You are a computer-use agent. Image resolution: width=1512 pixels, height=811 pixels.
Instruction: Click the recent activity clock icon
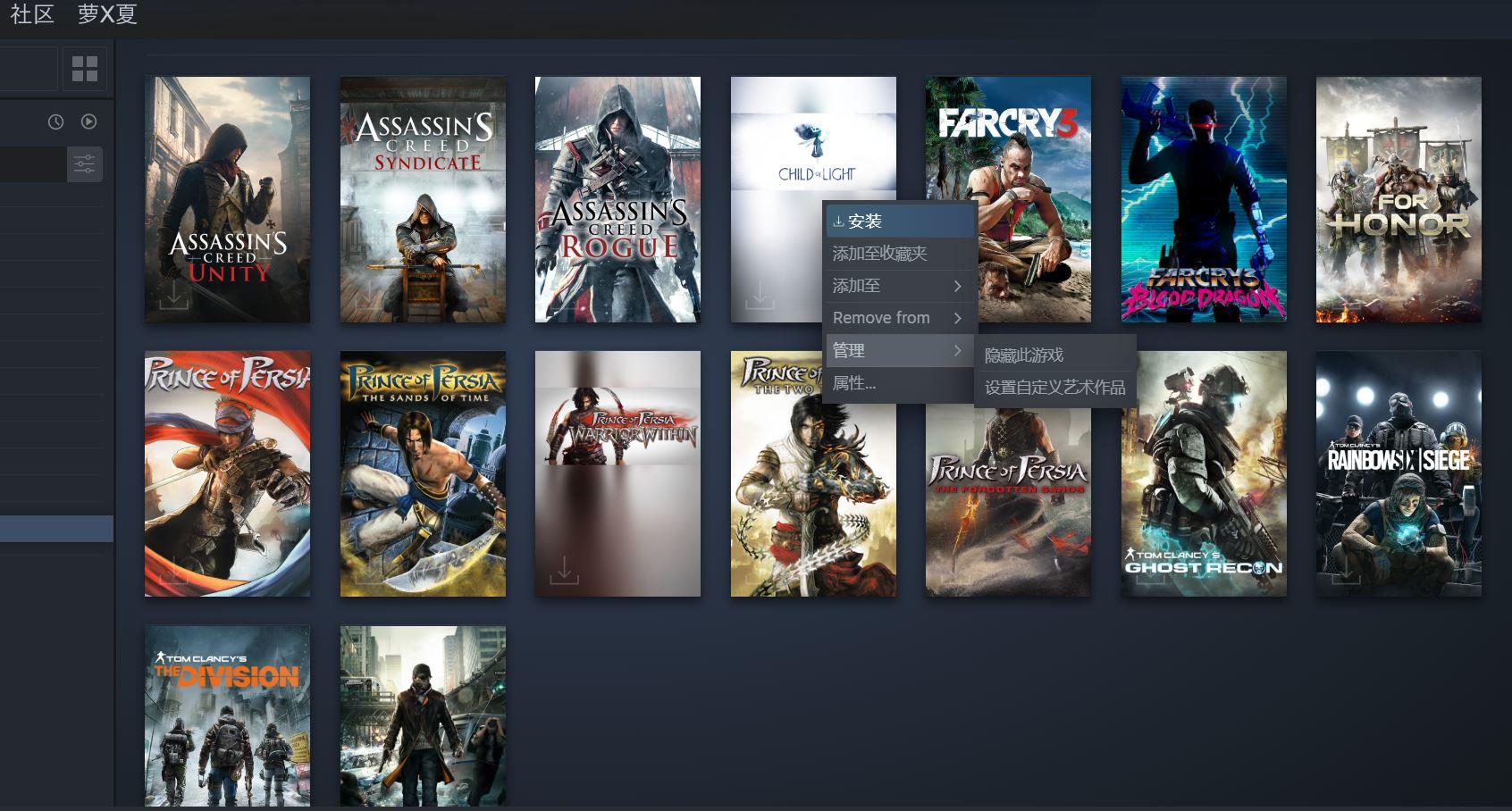click(x=56, y=121)
